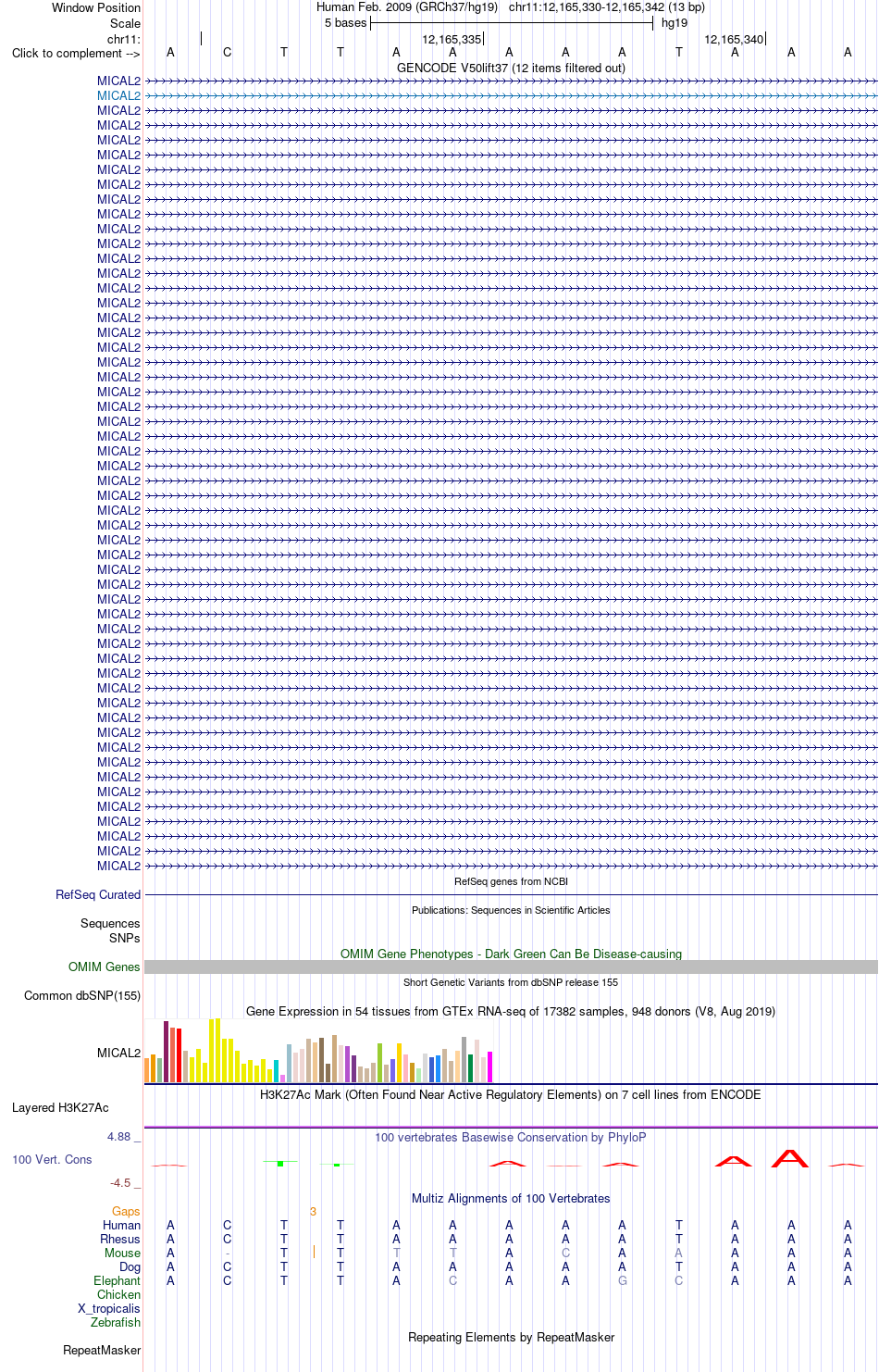Click the Common dbSNP(155) track label

pyautogui.click(x=82, y=995)
